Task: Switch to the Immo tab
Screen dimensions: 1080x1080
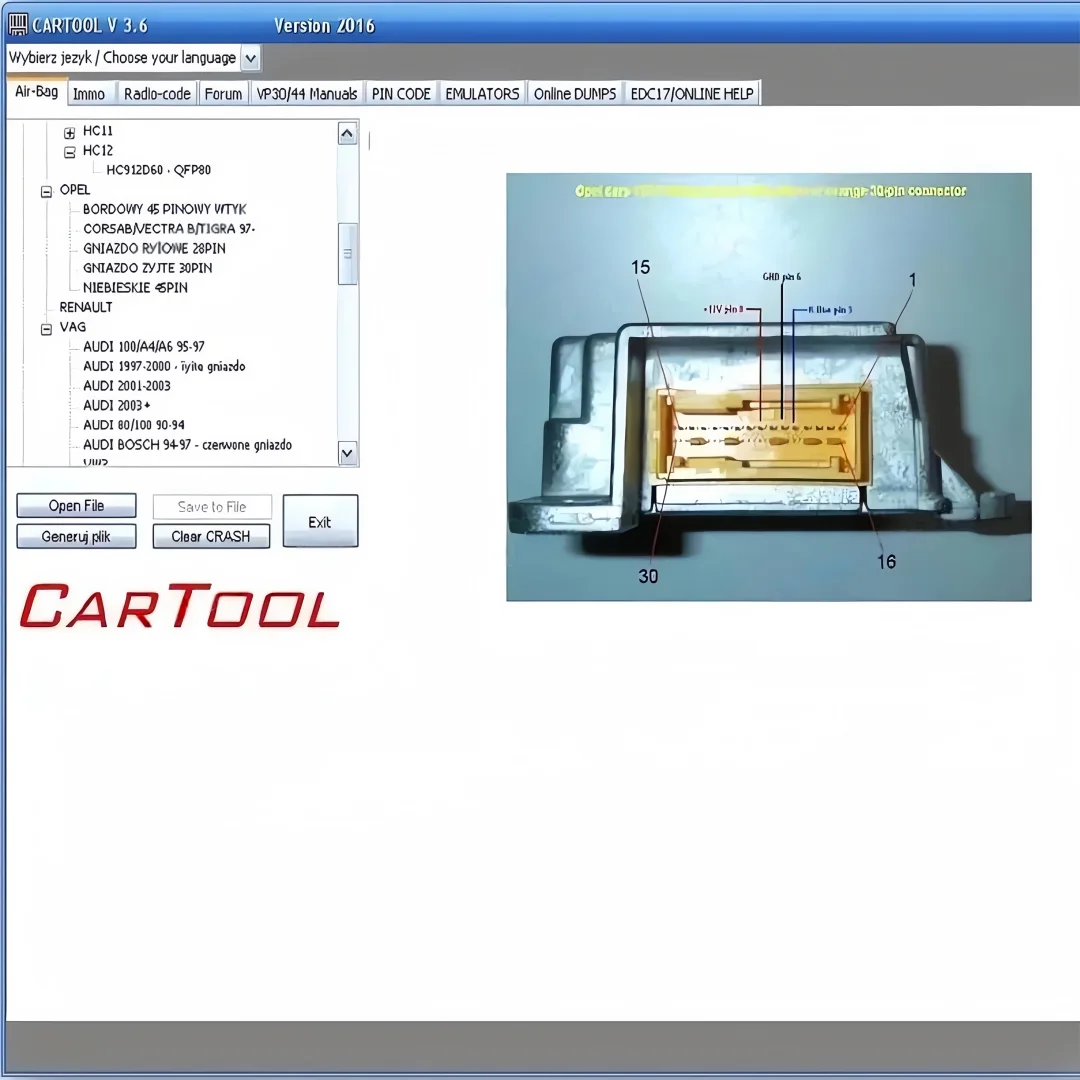Action: (x=89, y=94)
